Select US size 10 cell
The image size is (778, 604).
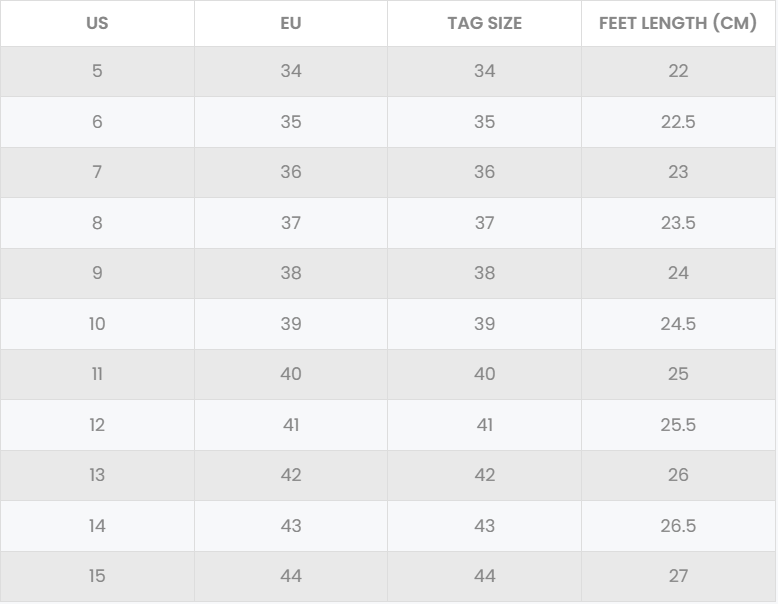coord(97,324)
